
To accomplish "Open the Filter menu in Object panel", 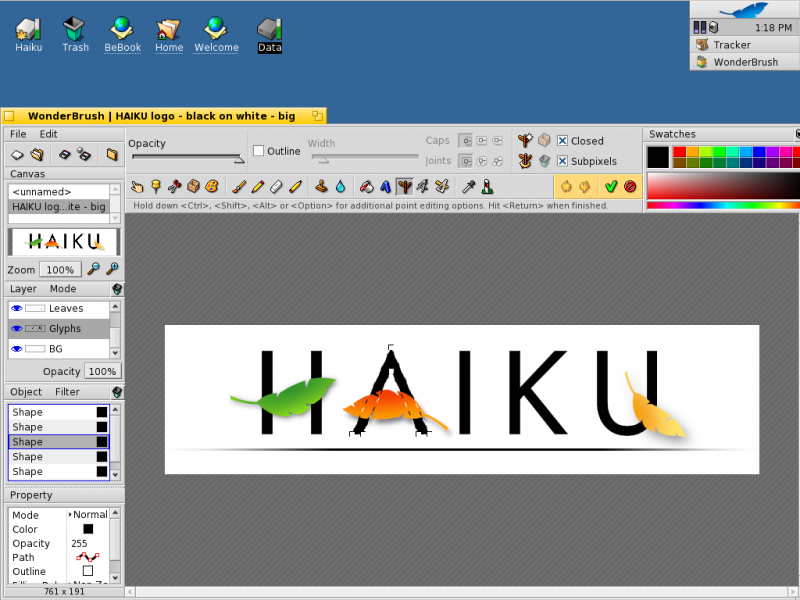I will (x=67, y=392).
